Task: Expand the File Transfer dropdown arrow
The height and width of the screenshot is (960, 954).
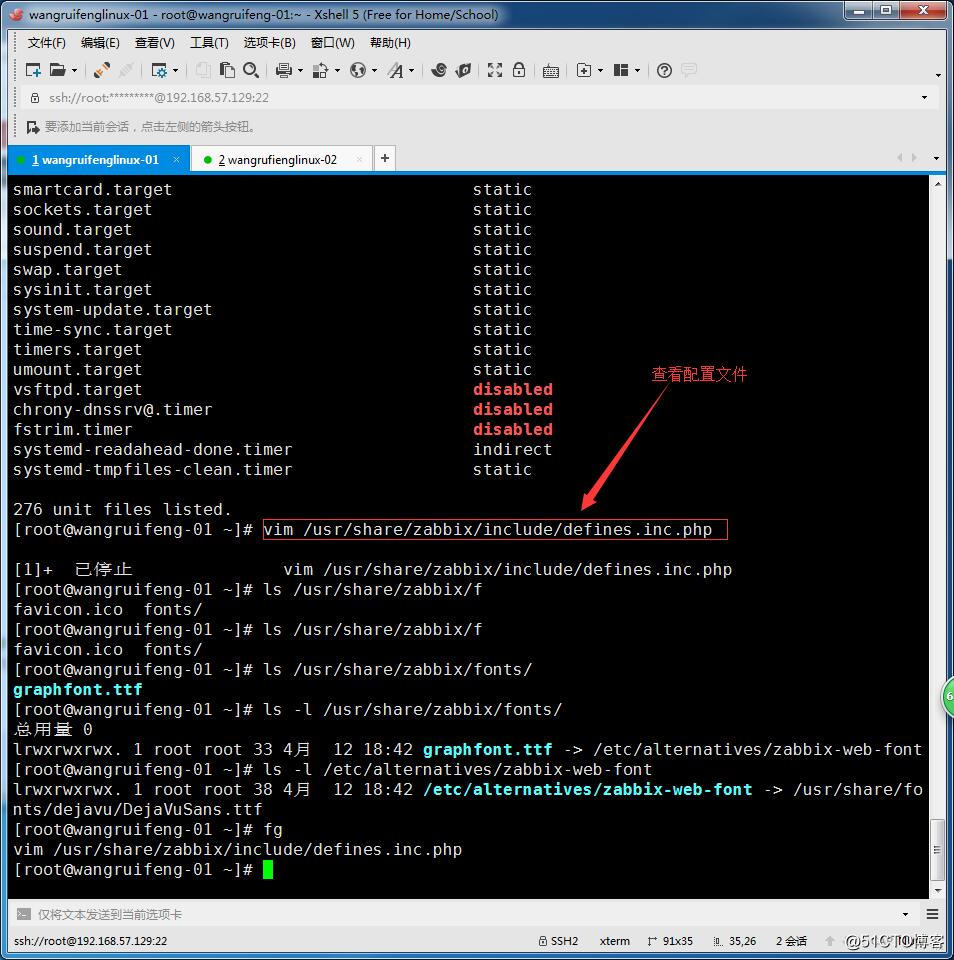Action: coord(337,71)
